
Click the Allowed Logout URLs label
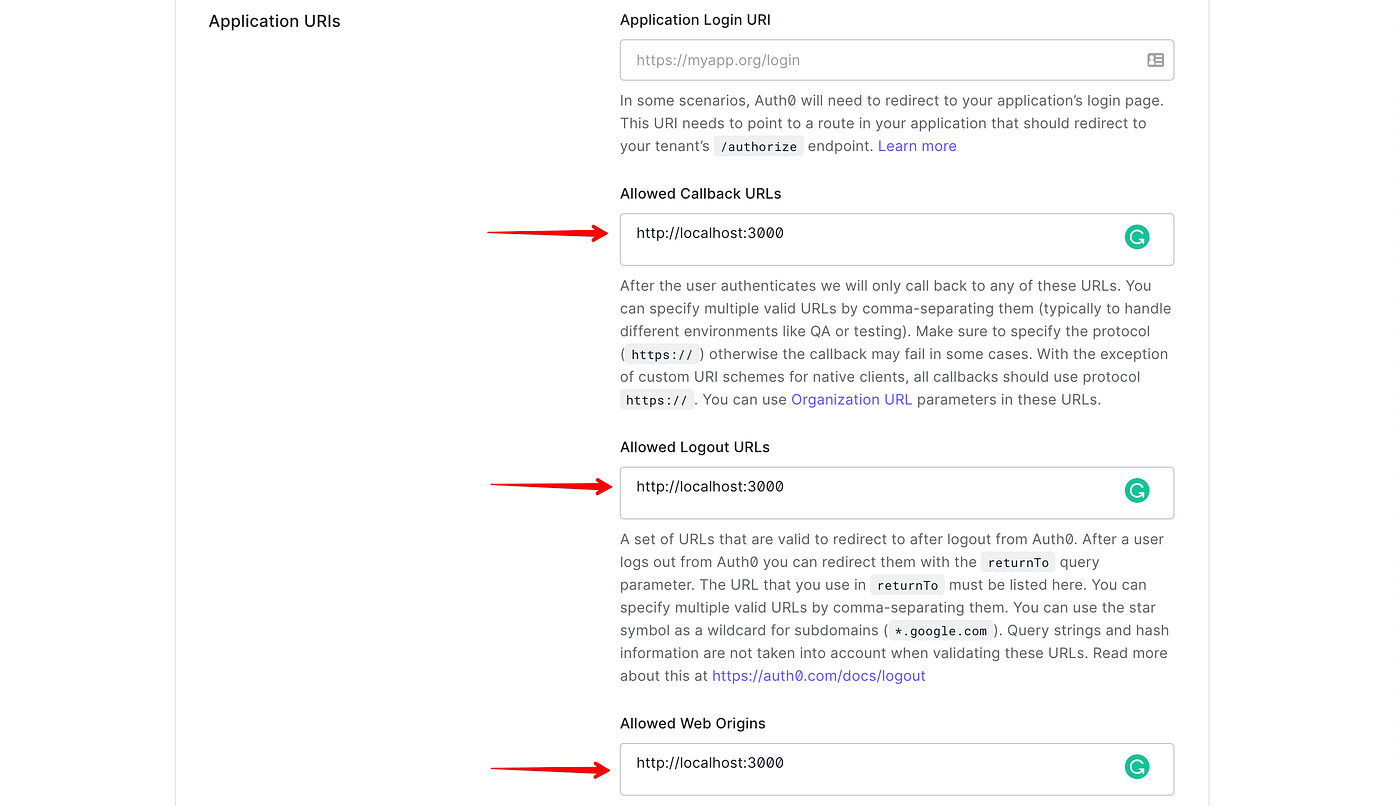coord(695,446)
